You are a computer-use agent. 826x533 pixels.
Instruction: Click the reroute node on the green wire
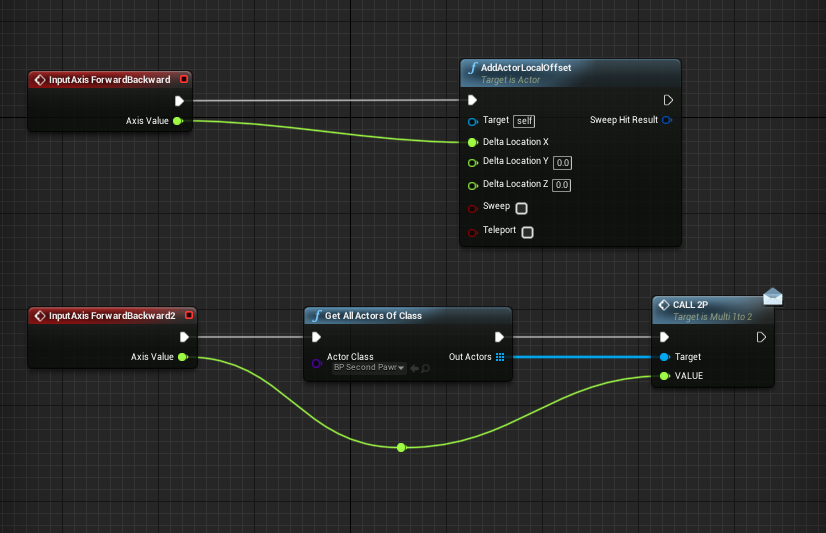tap(401, 447)
